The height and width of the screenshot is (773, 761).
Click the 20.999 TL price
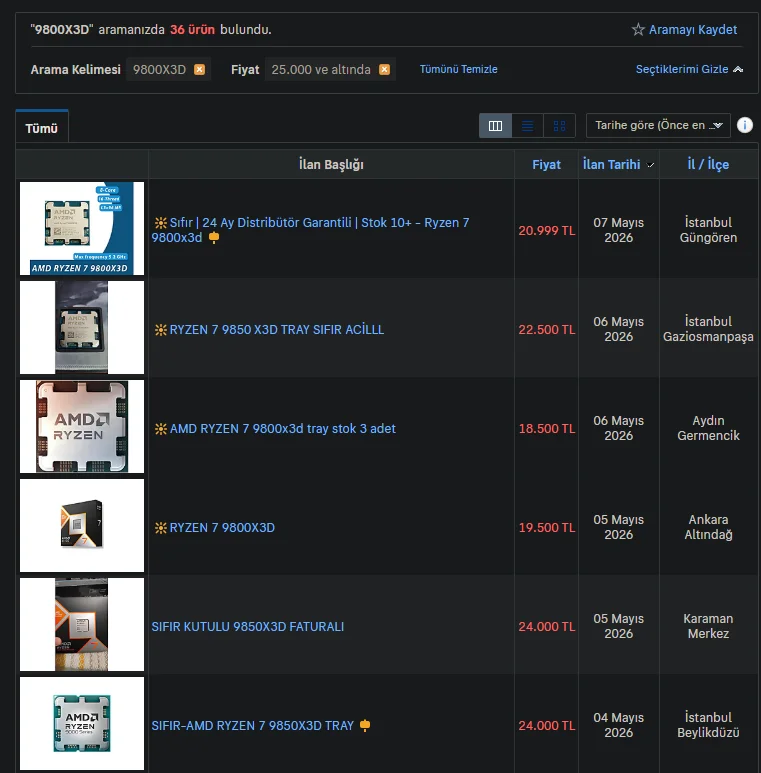pyautogui.click(x=547, y=231)
